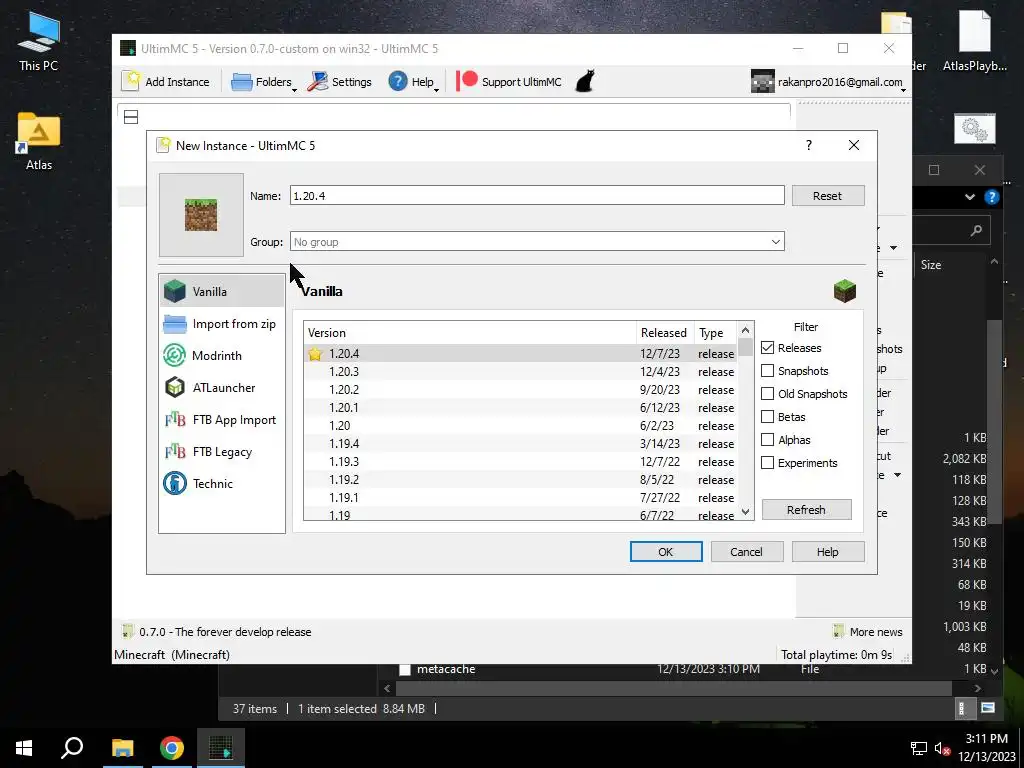Collapse the File Explorer ribbon chevron

(970, 197)
